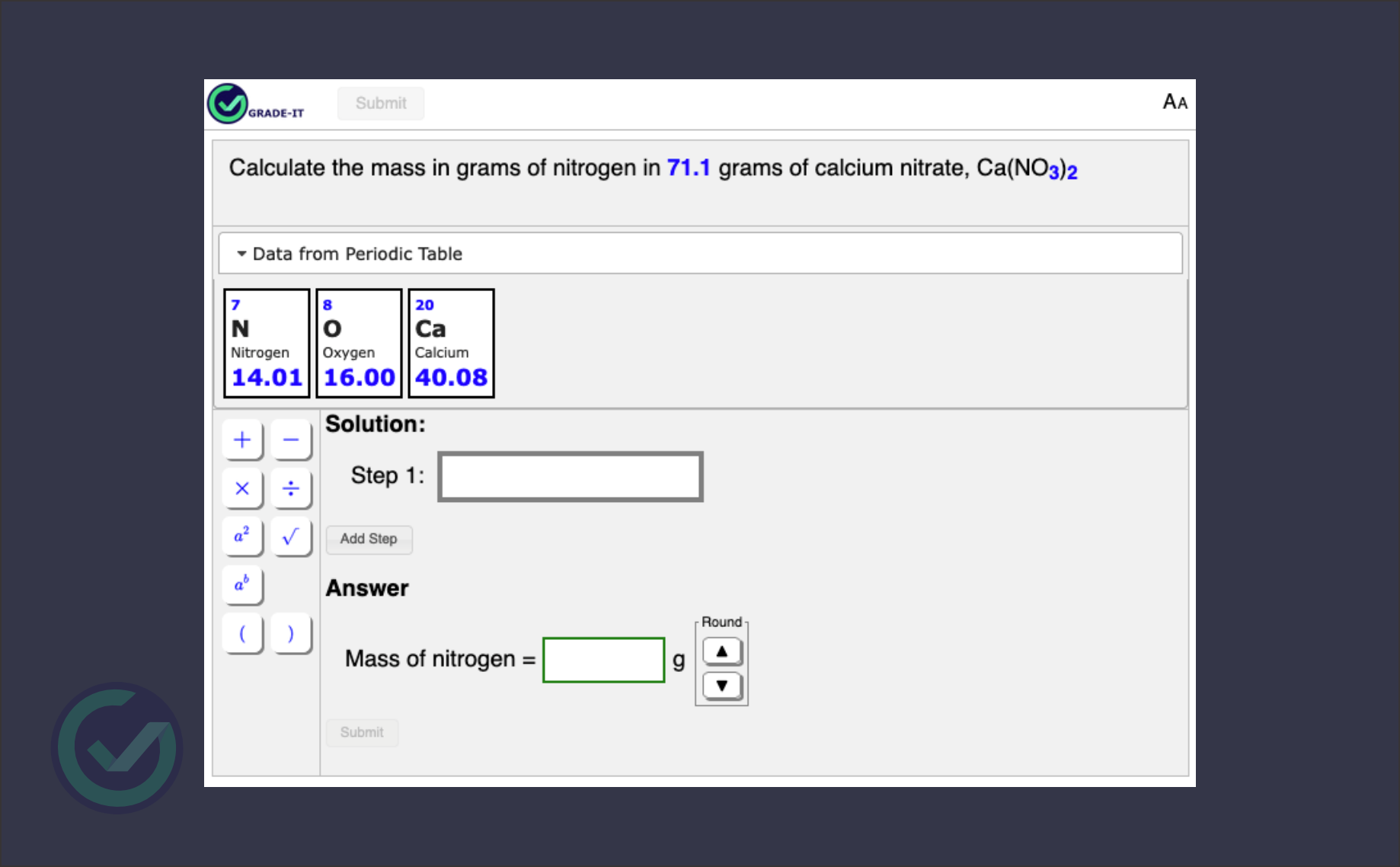Click the Submit button below the answer
The image size is (1400, 867).
click(362, 732)
